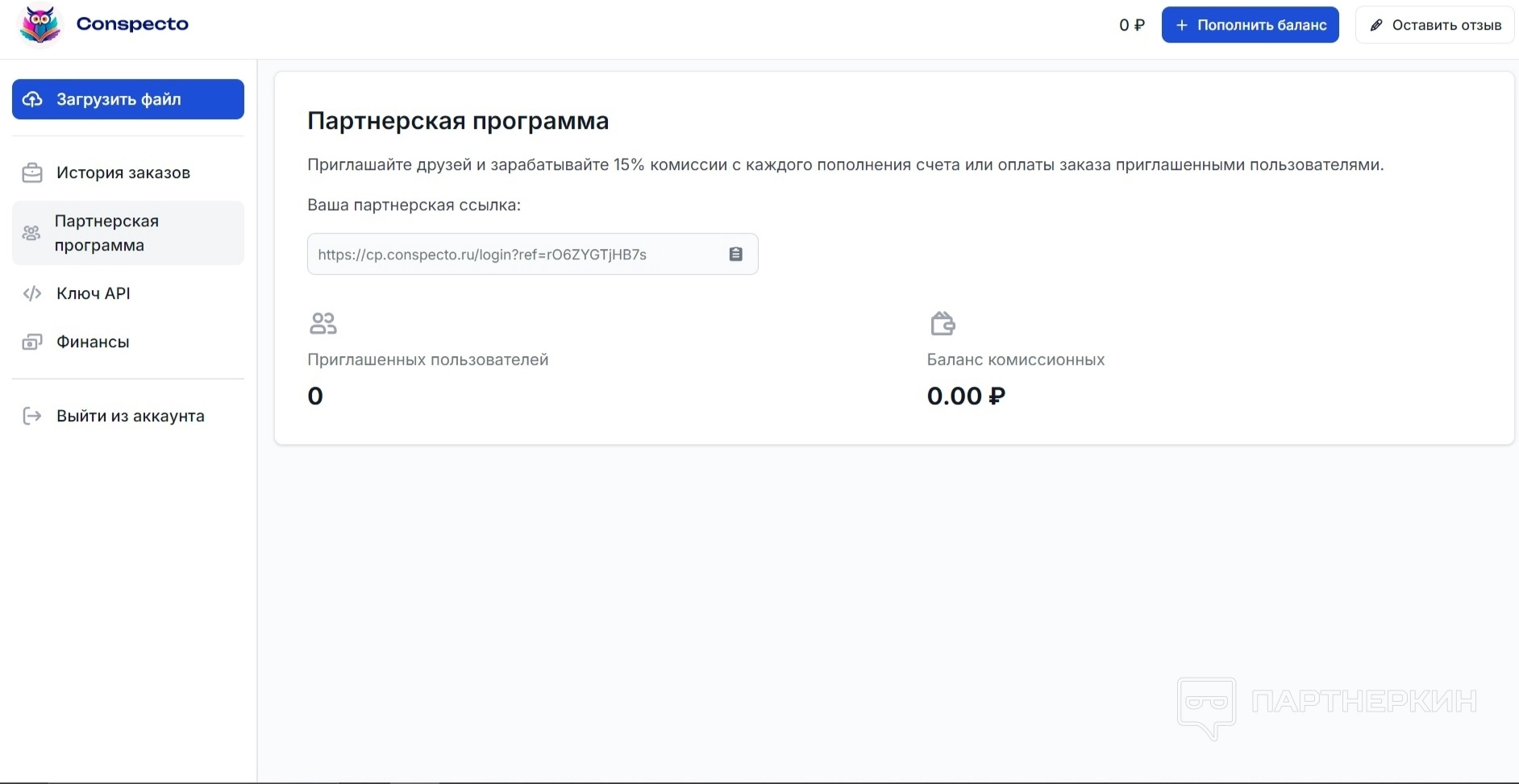Click the Партнерская программа people icon in sidebar

(x=31, y=233)
